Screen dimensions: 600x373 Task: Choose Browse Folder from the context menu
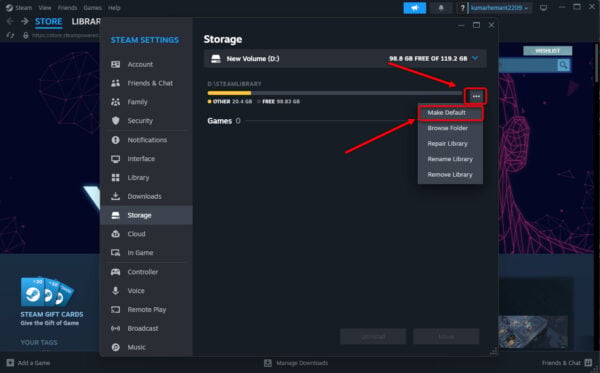[x=450, y=128]
